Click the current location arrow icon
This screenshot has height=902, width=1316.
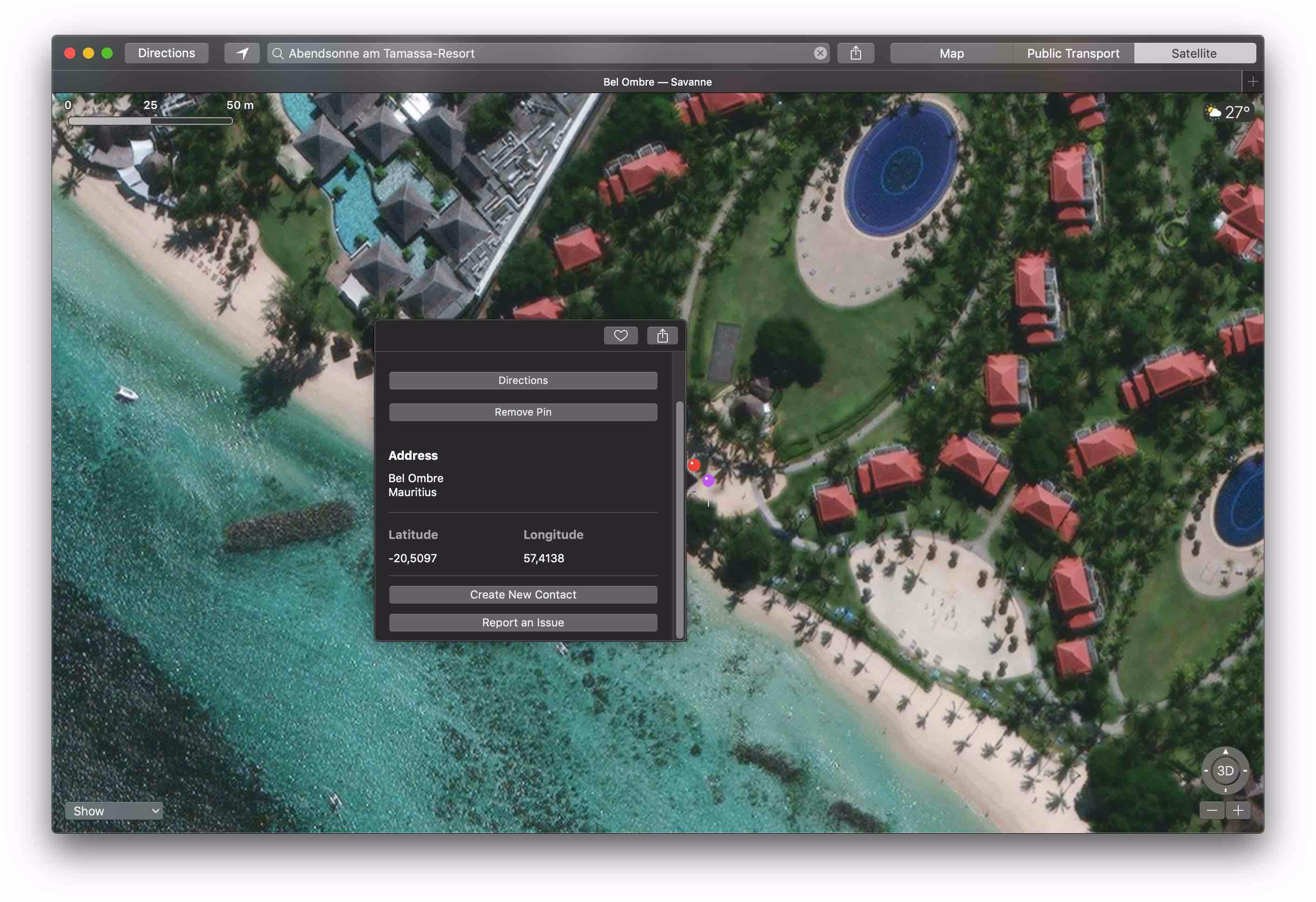242,53
